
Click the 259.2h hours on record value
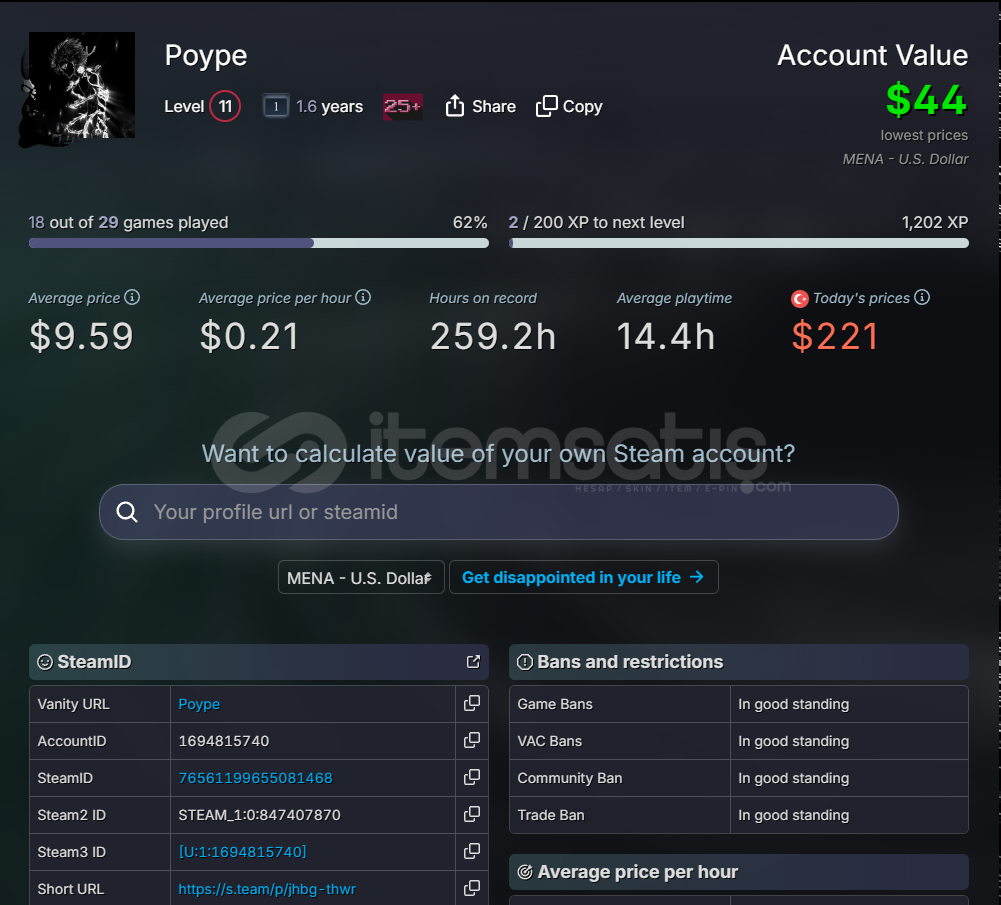[x=493, y=336]
